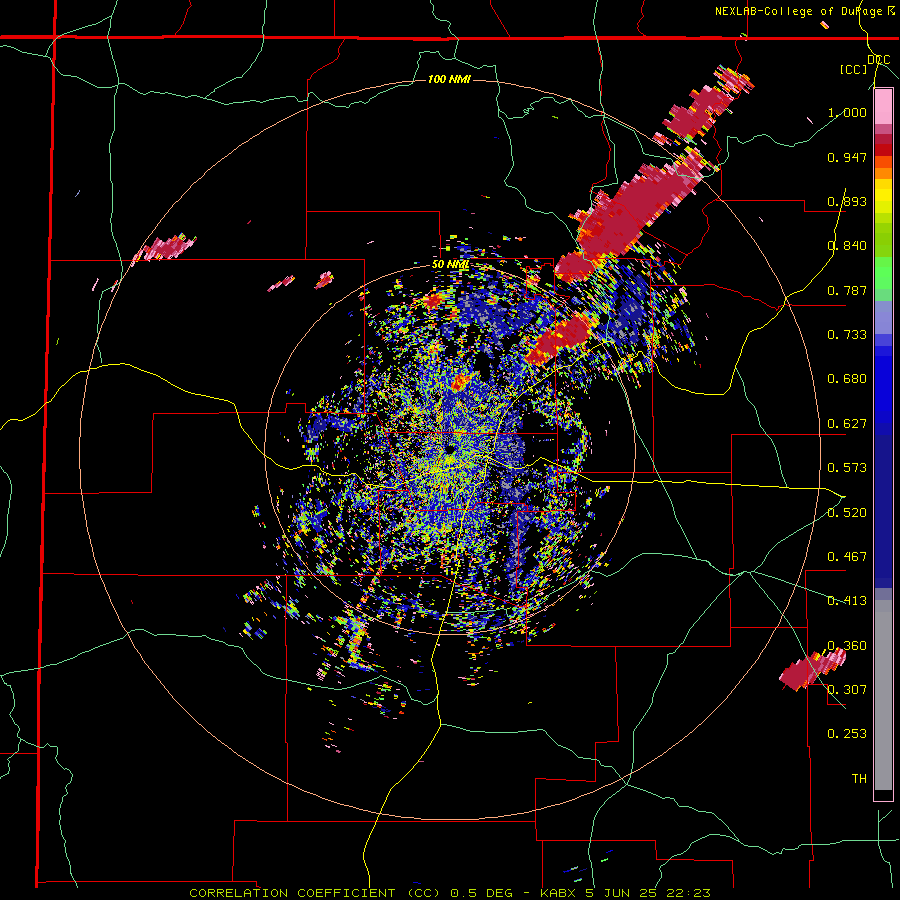This screenshot has width=900, height=900.
Task: Click the 1.000 value on the color scale
Action: click(847, 112)
